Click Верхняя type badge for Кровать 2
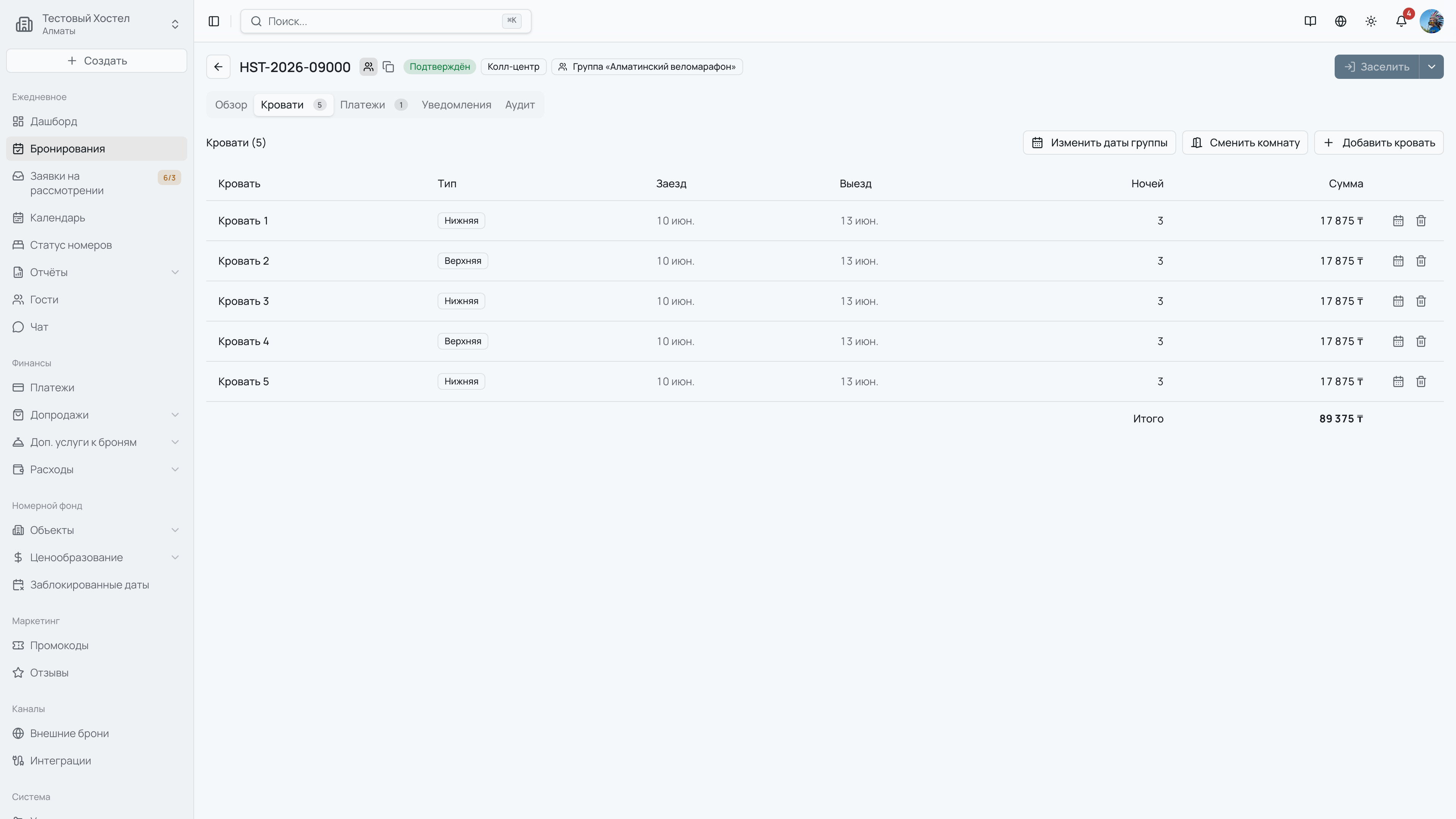 click(x=463, y=261)
